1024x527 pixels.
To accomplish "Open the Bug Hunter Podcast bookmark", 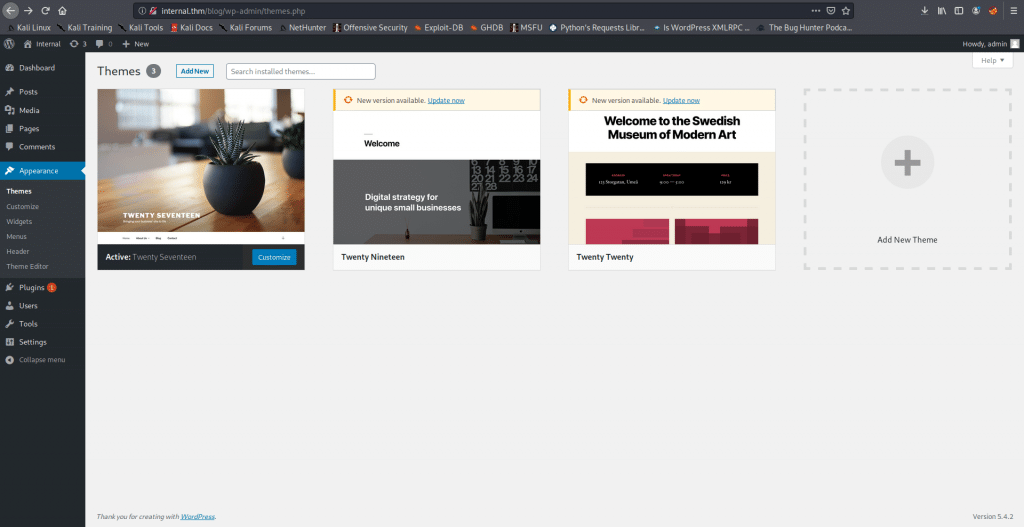I will [805, 27].
